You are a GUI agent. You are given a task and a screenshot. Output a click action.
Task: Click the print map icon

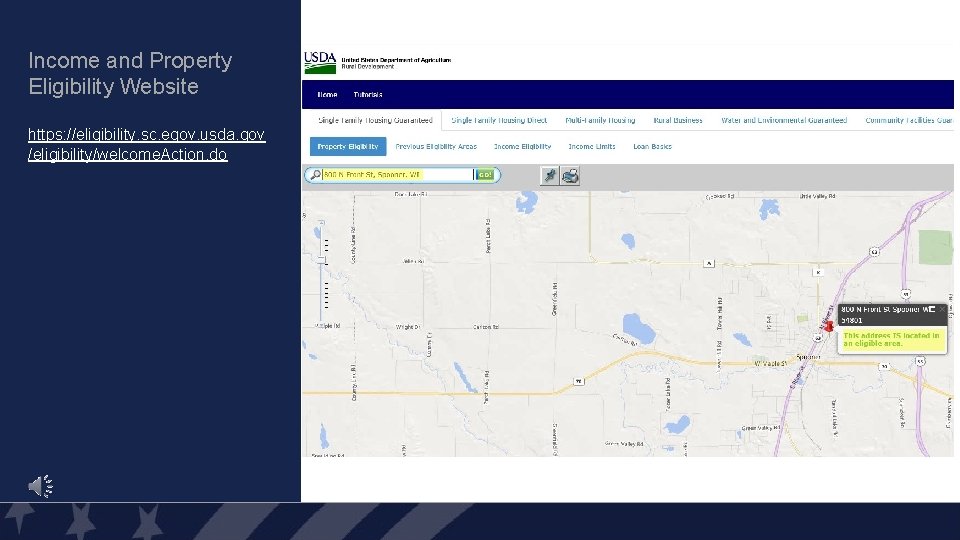[x=570, y=176]
